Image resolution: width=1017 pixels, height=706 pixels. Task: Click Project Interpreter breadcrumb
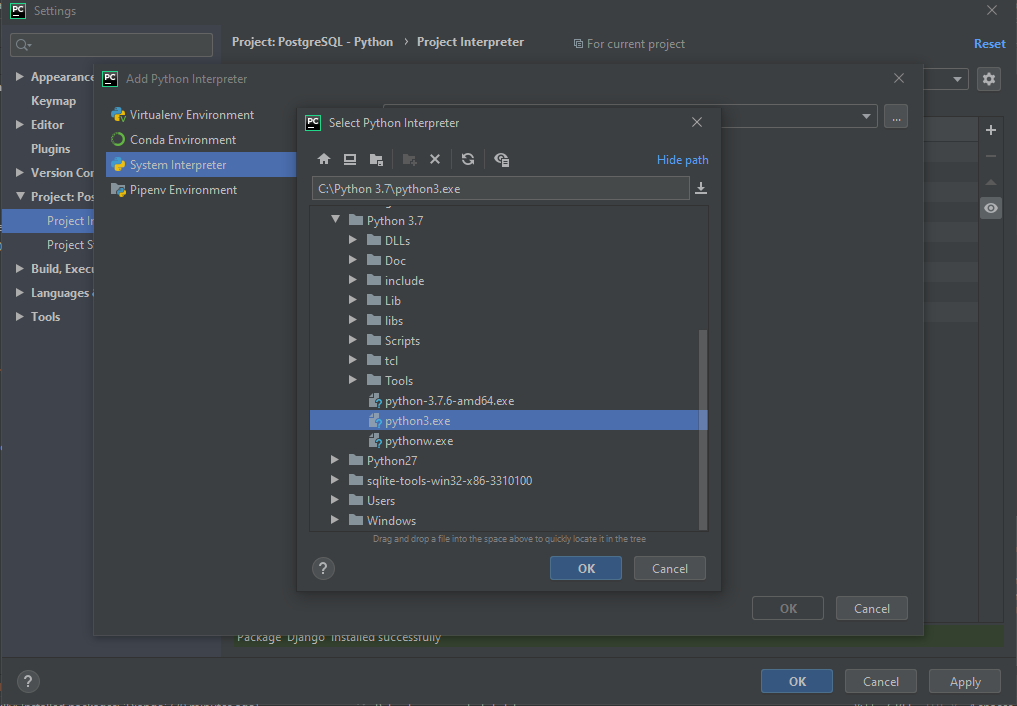[470, 42]
